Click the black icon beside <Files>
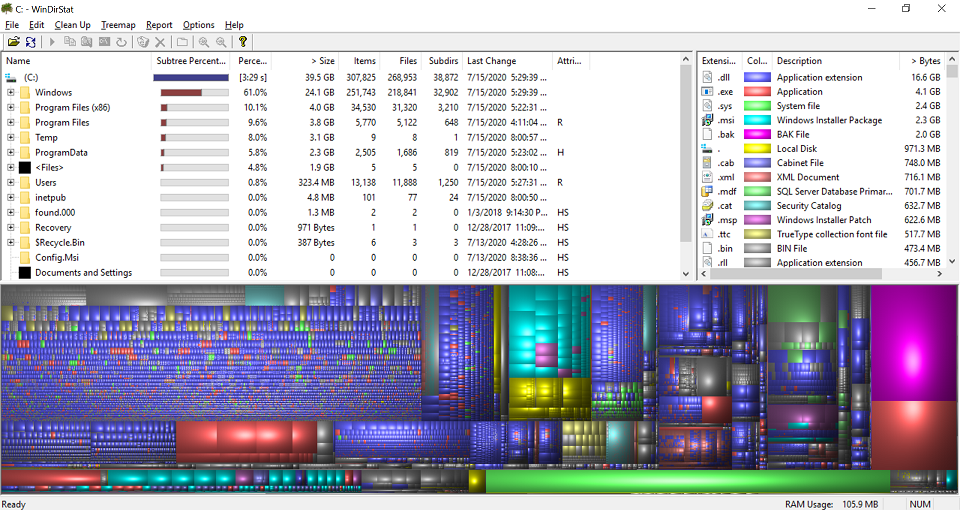The image size is (960, 510). point(24,168)
